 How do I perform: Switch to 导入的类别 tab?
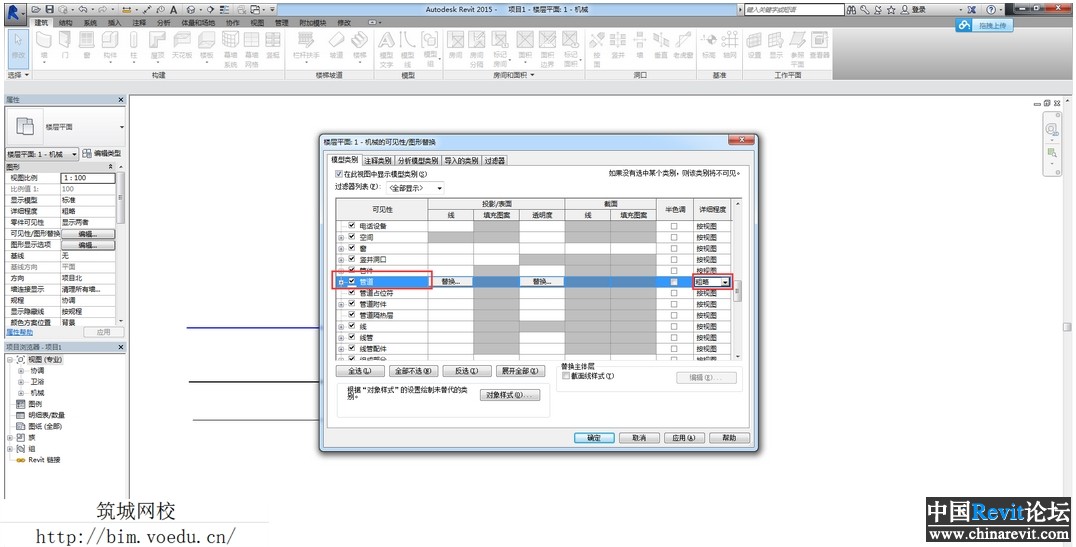tap(461, 161)
